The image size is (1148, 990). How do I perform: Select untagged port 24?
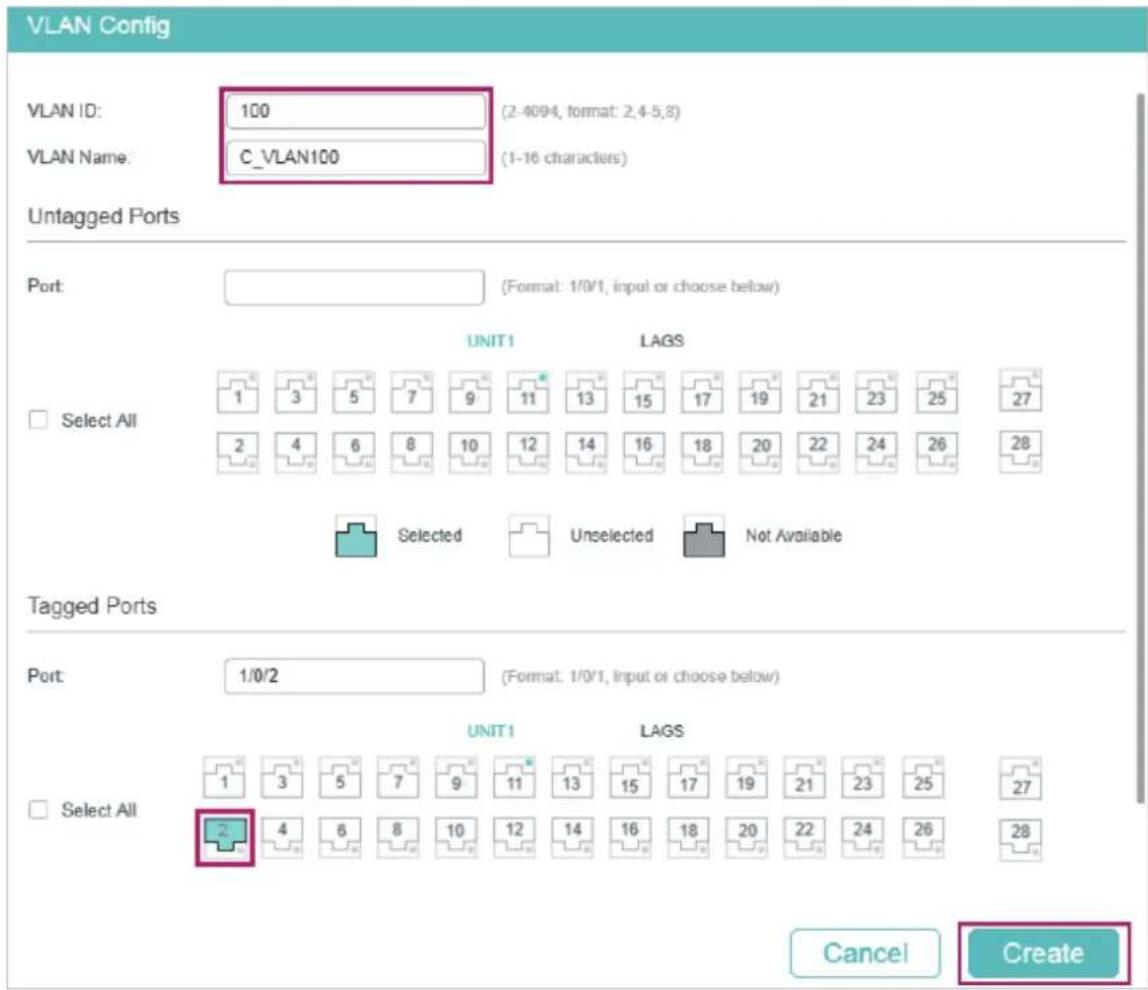(876, 451)
